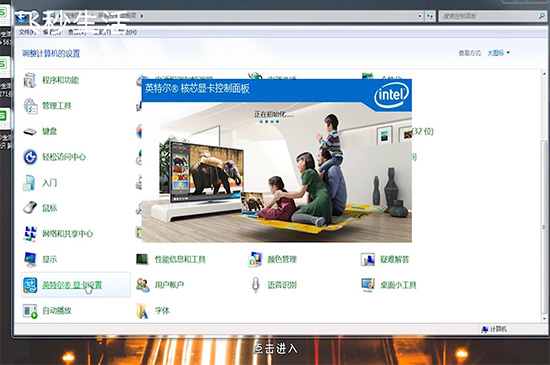Expand the view by 大图标 dropdown
550x365 pixels.
498,53
